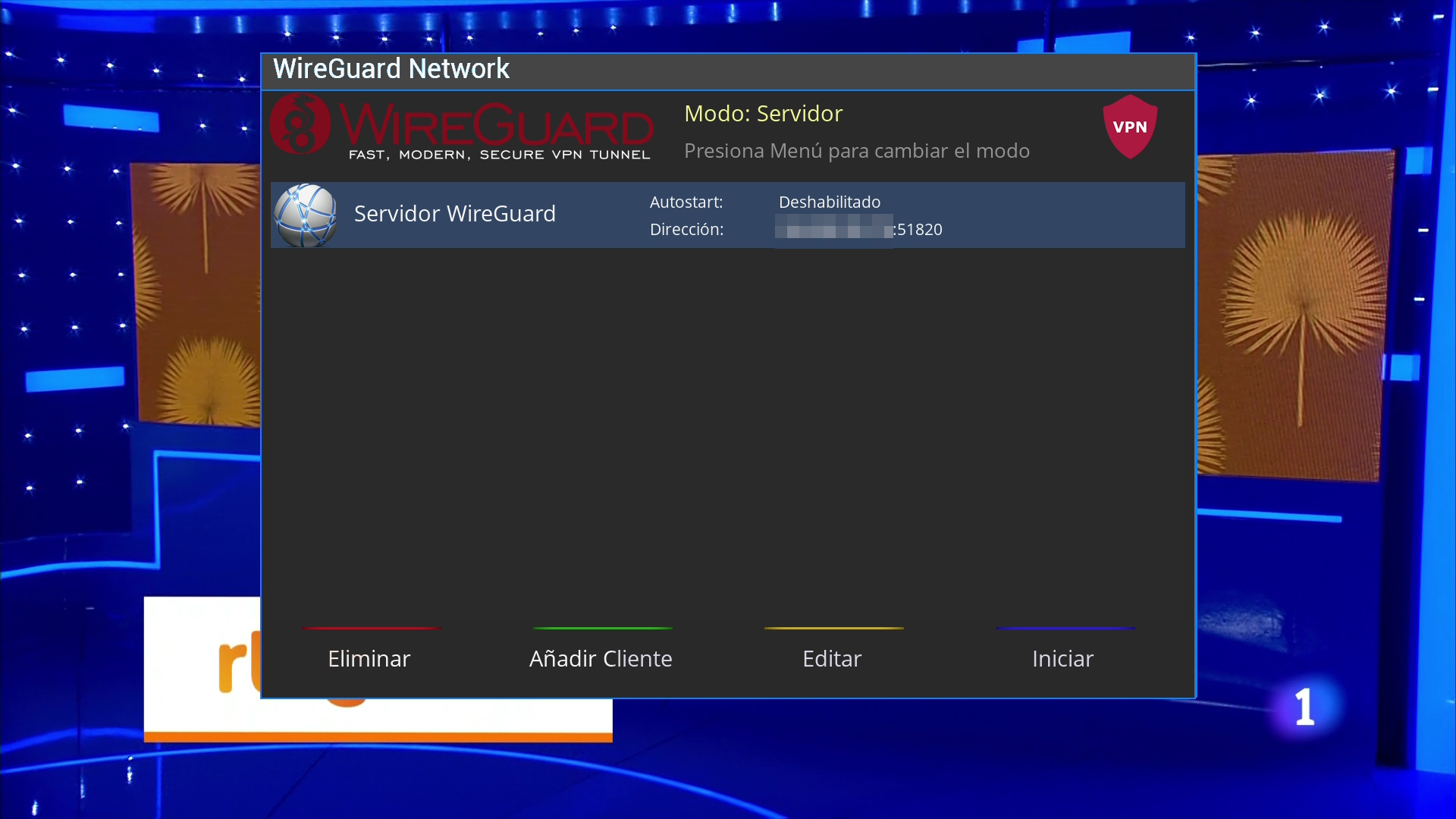Click the red VPN shield icon
Viewport: 1456px width, 819px height.
click(x=1130, y=127)
